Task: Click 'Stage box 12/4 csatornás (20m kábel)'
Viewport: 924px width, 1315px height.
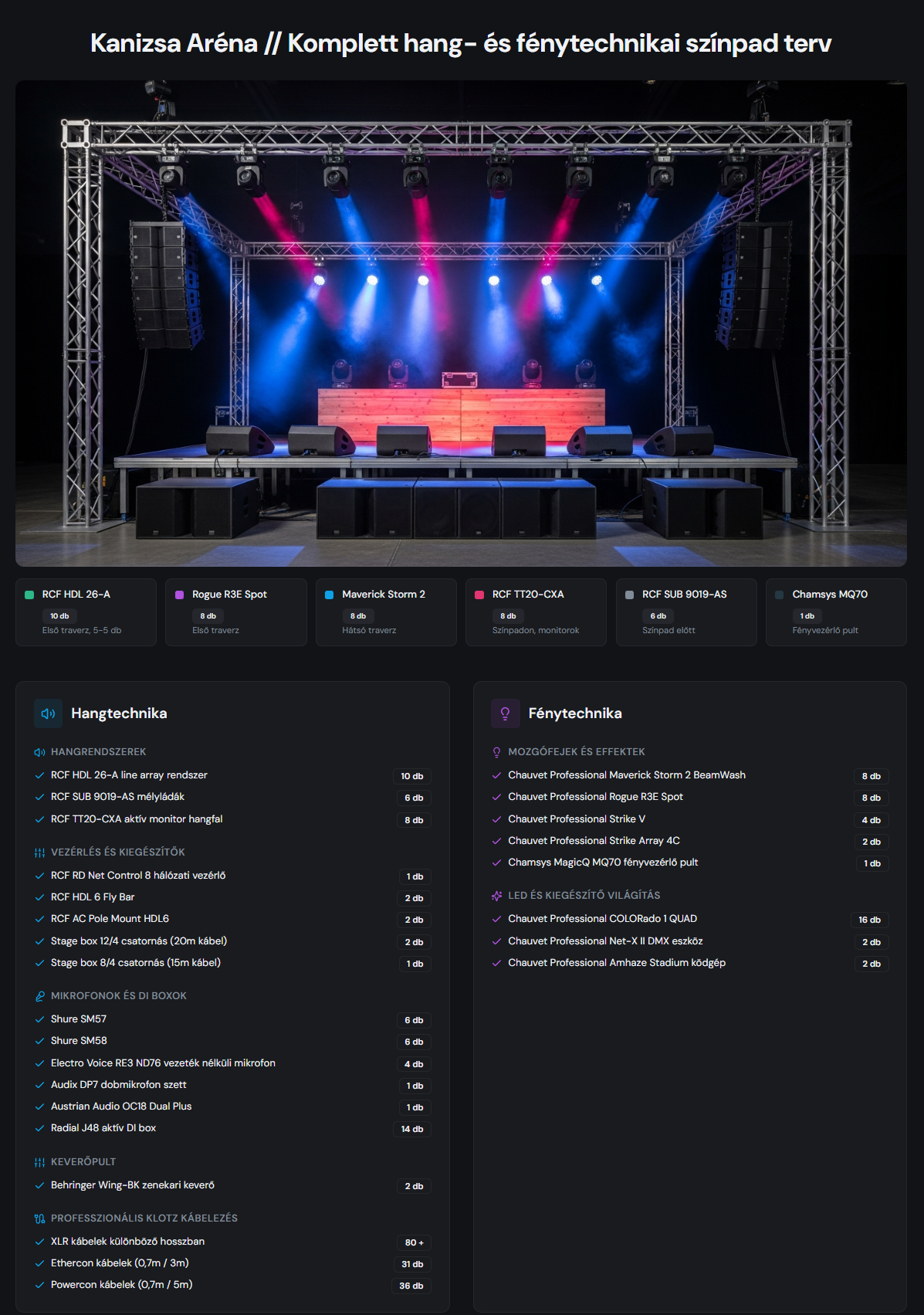Action: 139,941
